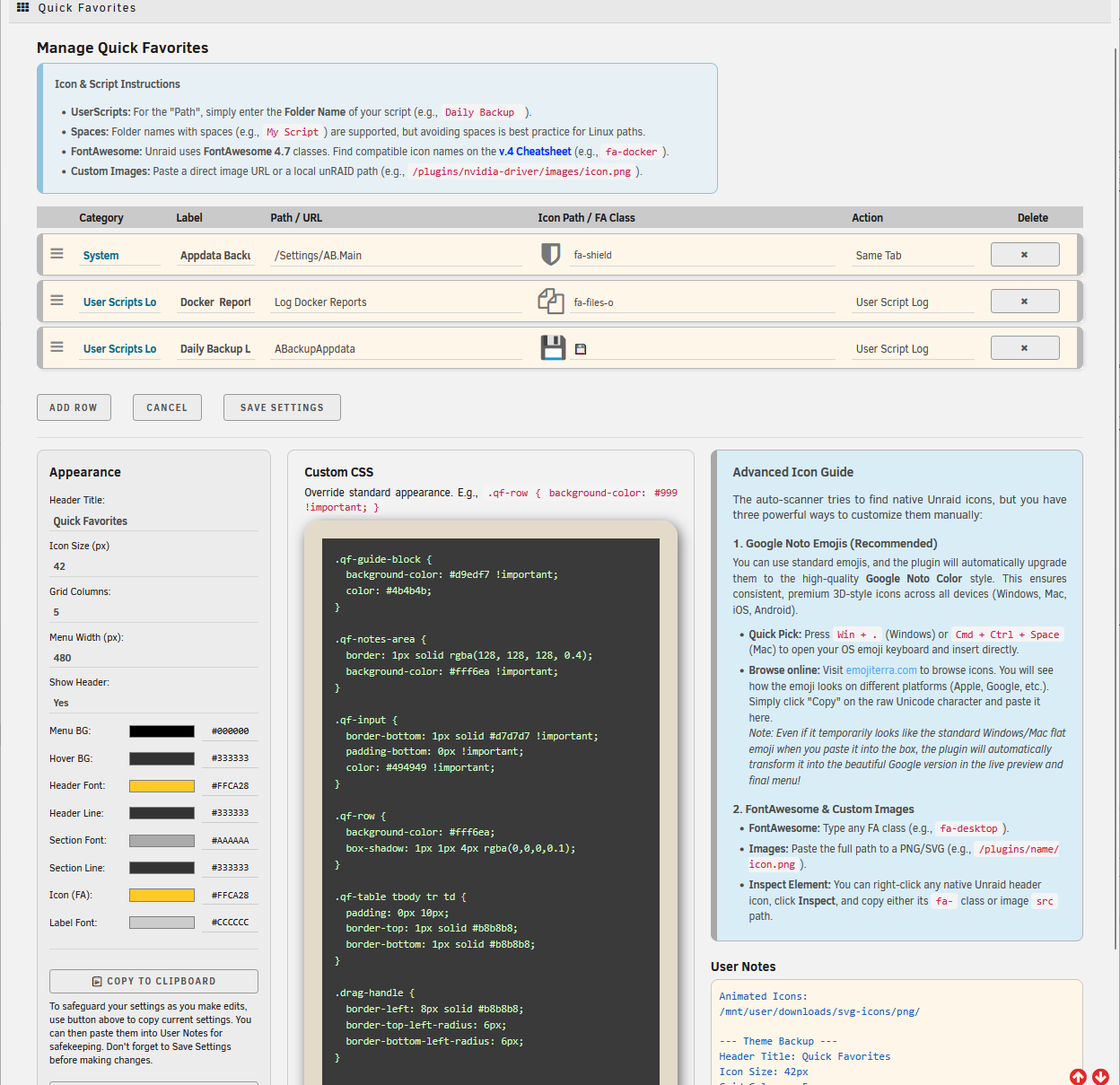This screenshot has height=1085, width=1120.
Task: Copy settings with Copy to Clipboard button
Action: (x=153, y=981)
